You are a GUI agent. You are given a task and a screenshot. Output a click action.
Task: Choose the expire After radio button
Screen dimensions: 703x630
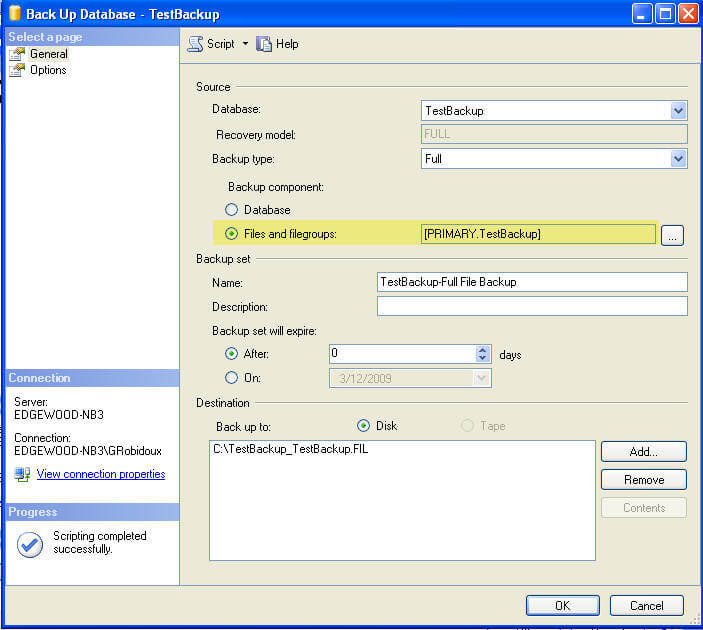pyautogui.click(x=232, y=354)
